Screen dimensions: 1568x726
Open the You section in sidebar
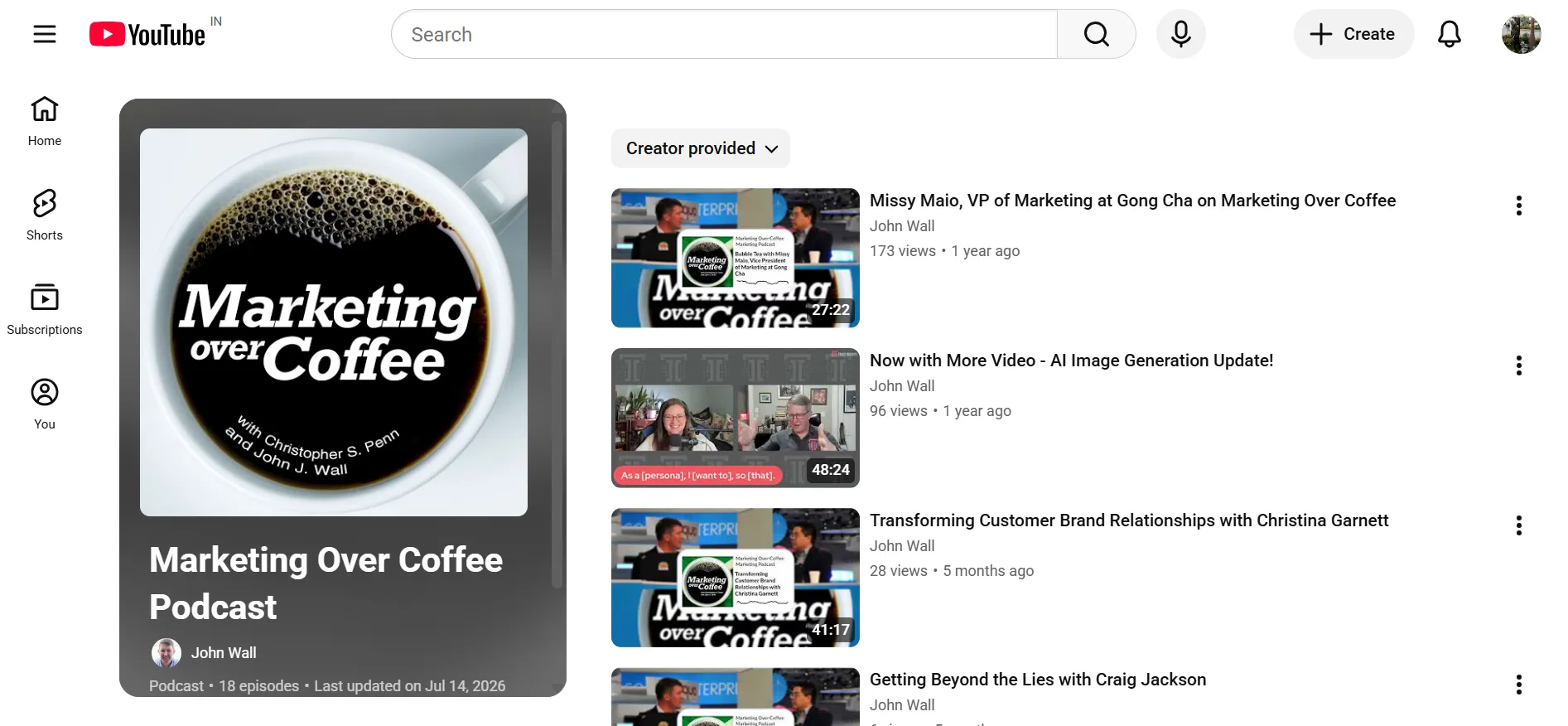(45, 404)
